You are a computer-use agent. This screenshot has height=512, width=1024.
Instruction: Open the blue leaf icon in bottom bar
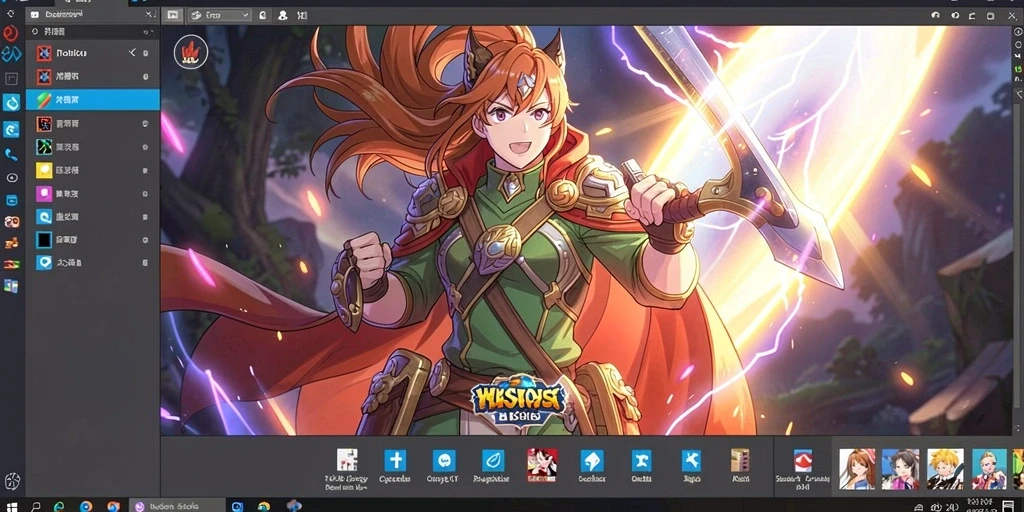pyautogui.click(x=493, y=460)
